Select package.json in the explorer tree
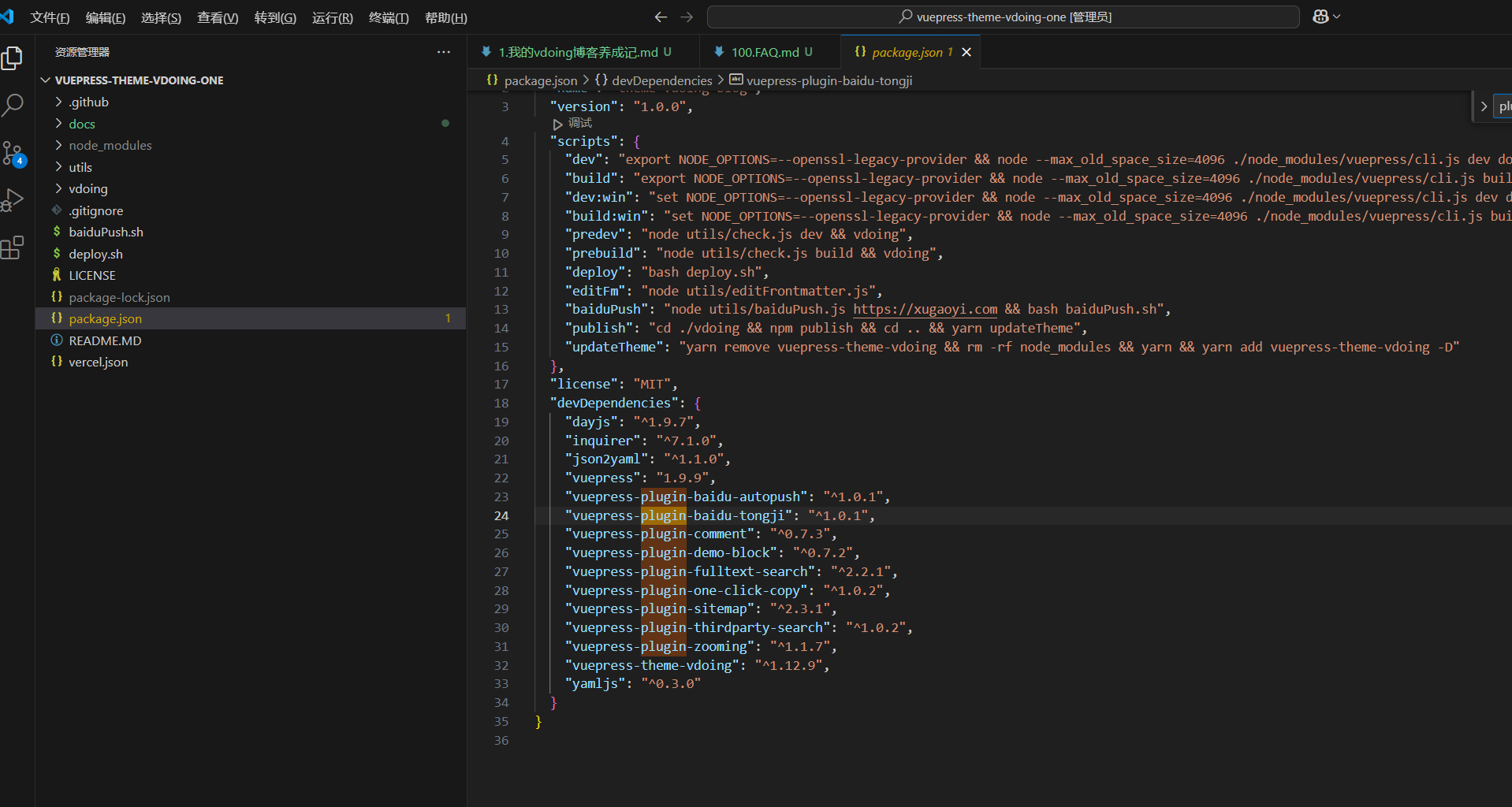This screenshot has width=1512, height=807. point(251,318)
